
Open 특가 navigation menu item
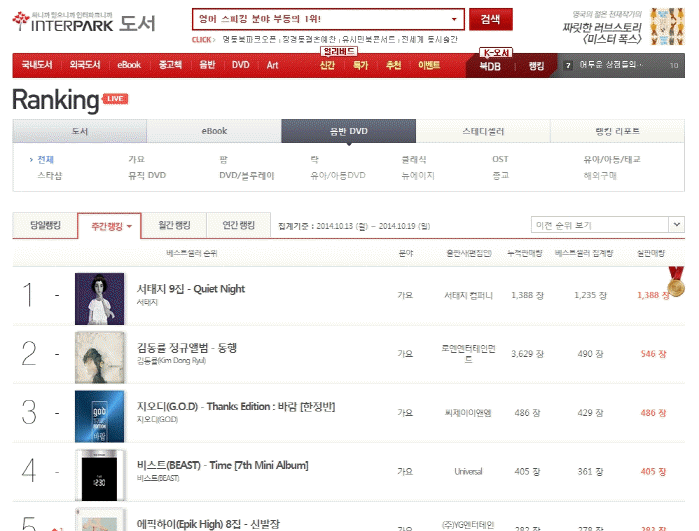click(x=360, y=66)
